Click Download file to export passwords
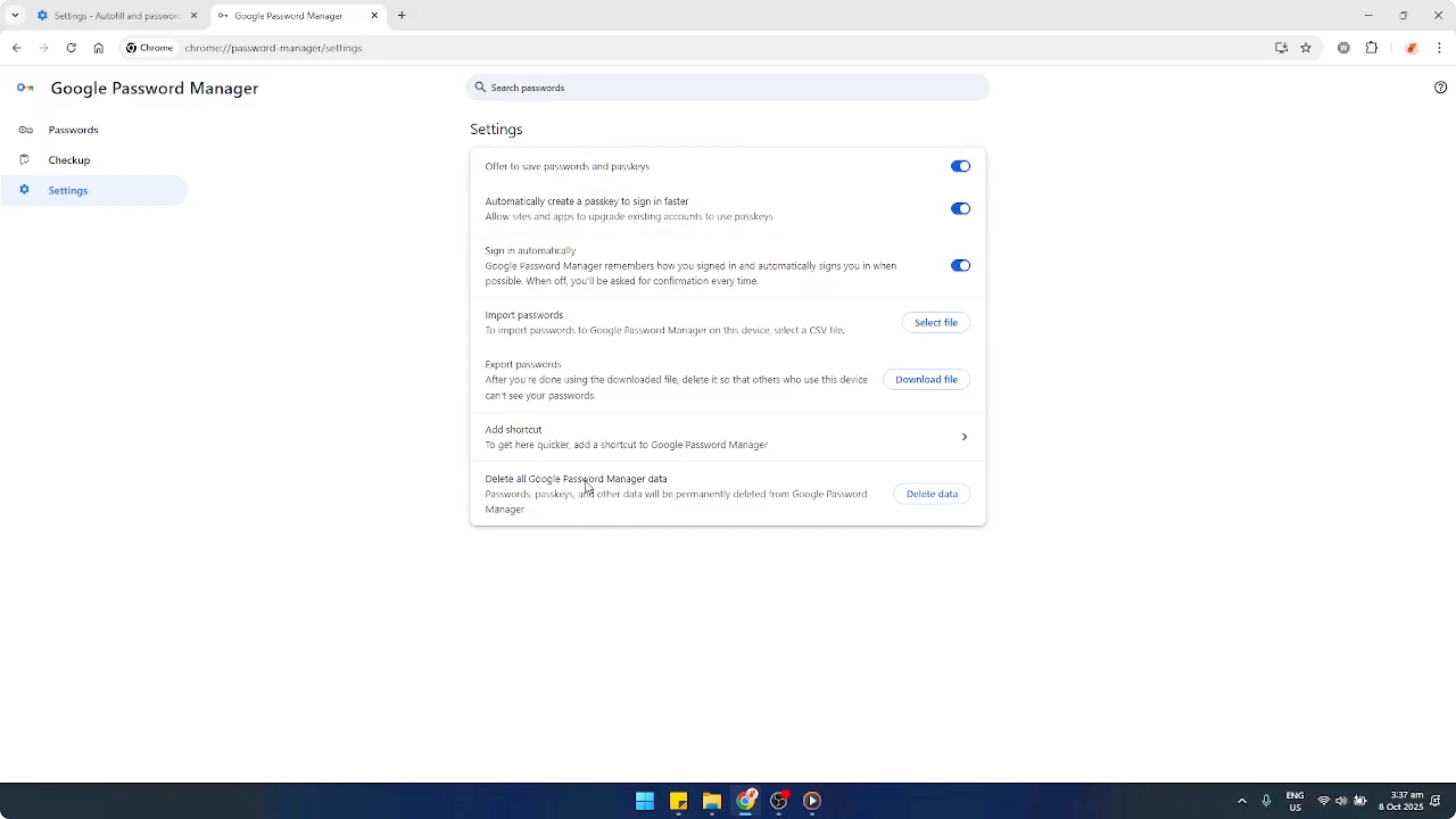The height and width of the screenshot is (819, 1456). [926, 380]
